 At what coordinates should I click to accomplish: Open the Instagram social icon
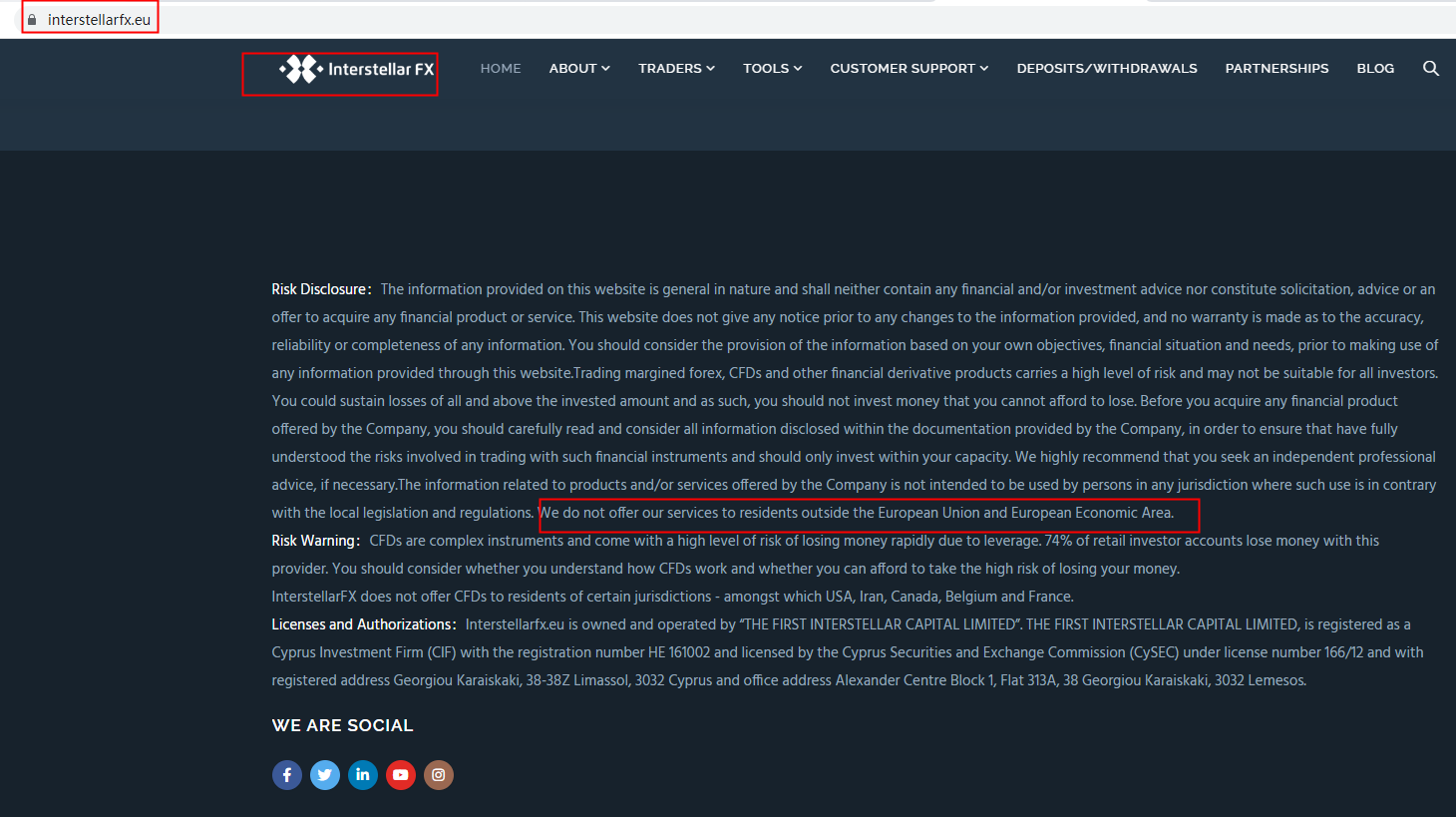click(439, 775)
